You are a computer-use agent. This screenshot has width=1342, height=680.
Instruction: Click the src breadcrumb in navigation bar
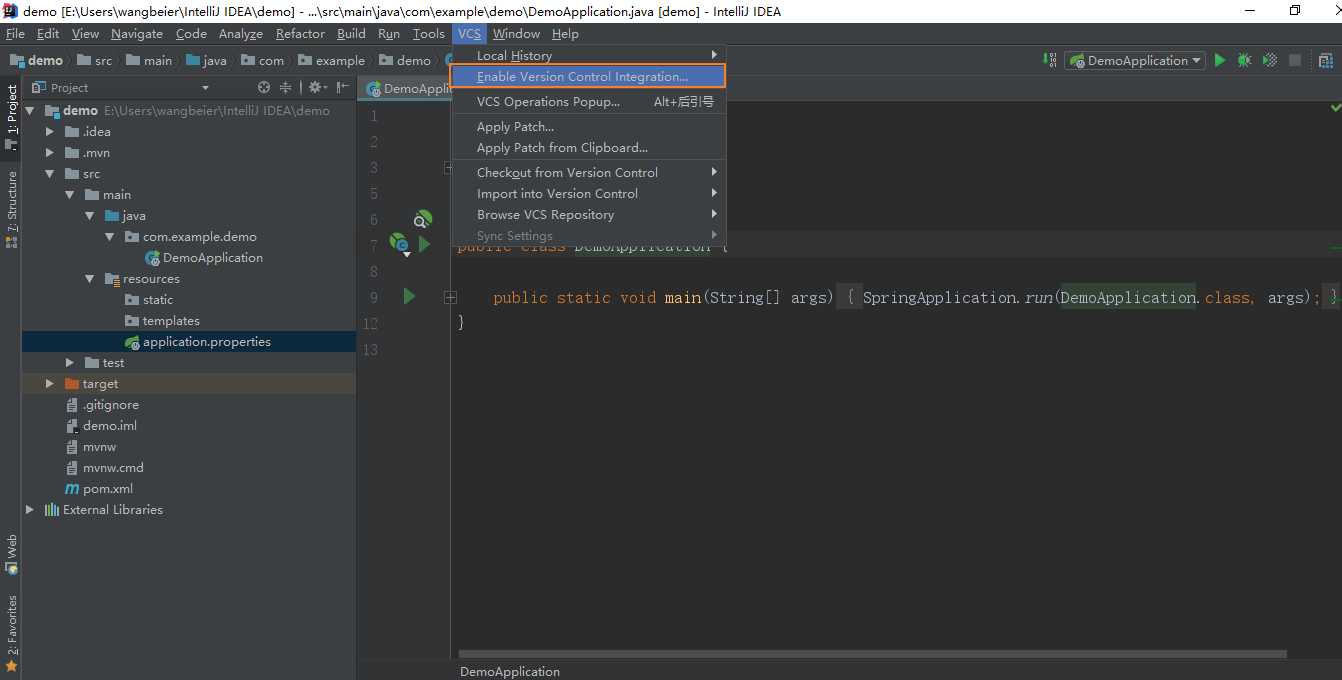95,61
